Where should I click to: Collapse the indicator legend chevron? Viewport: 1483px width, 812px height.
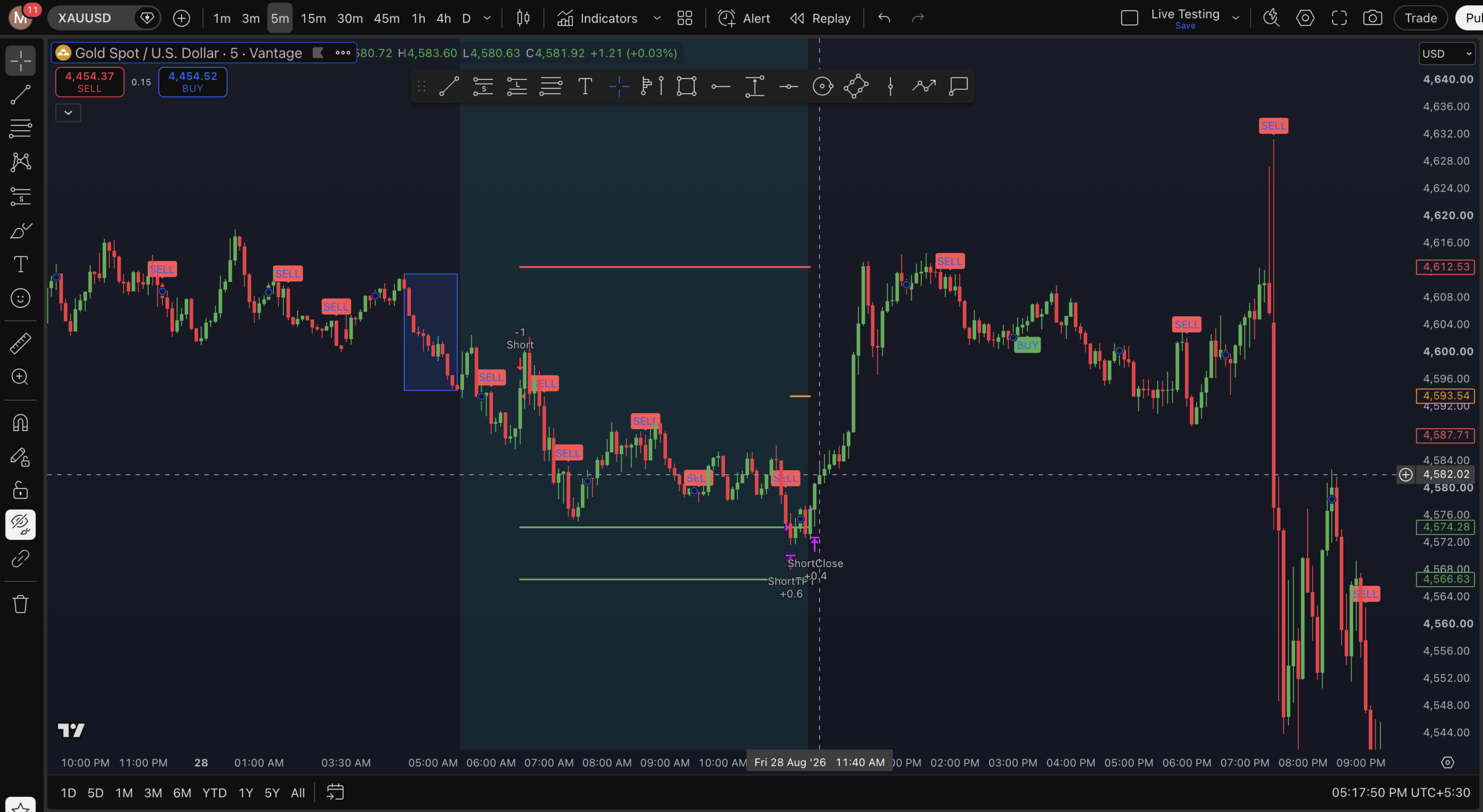[68, 112]
